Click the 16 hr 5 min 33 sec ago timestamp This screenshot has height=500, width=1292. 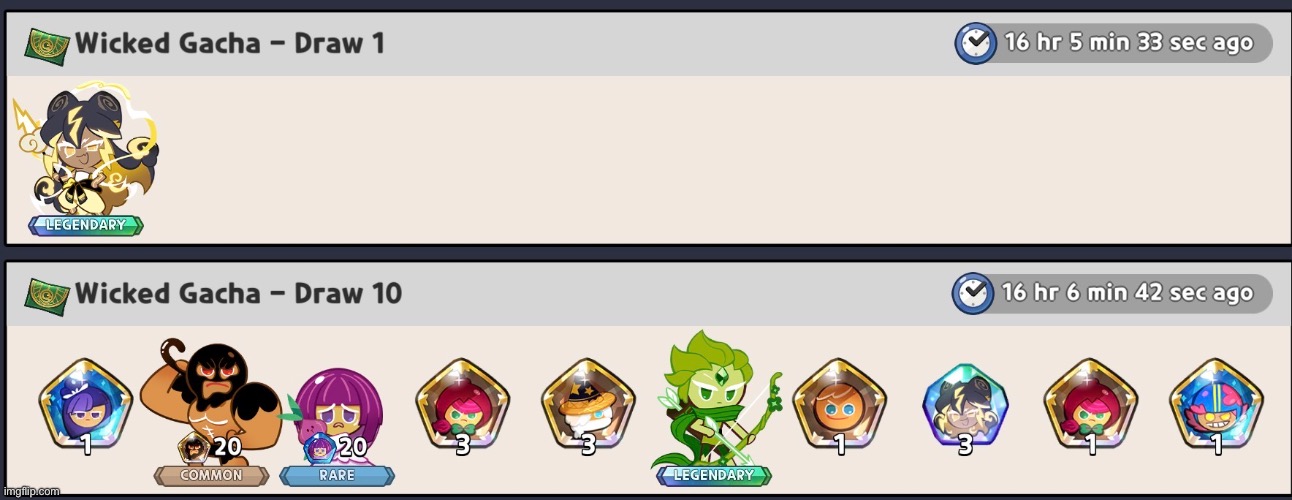click(x=1128, y=44)
